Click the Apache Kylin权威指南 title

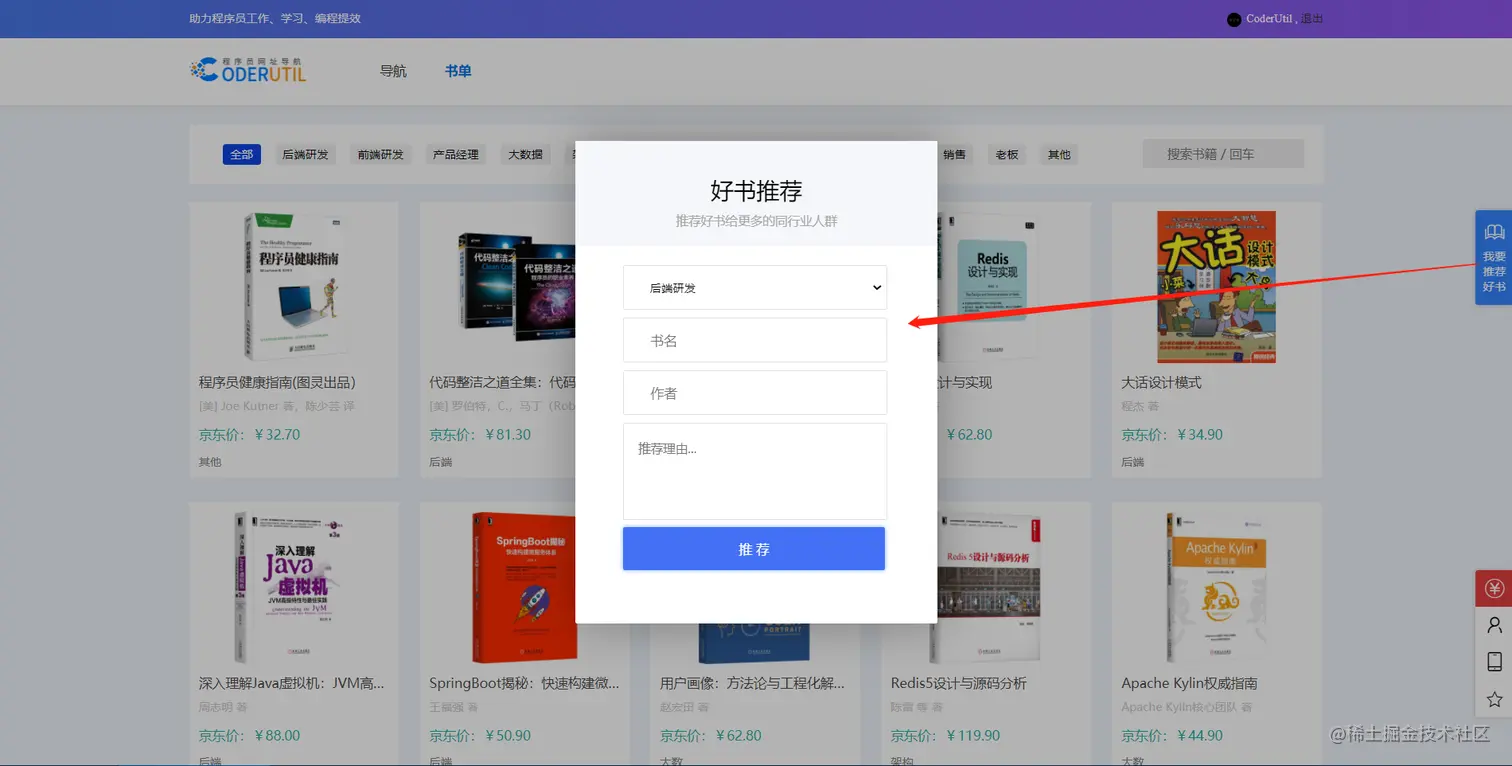point(1189,683)
